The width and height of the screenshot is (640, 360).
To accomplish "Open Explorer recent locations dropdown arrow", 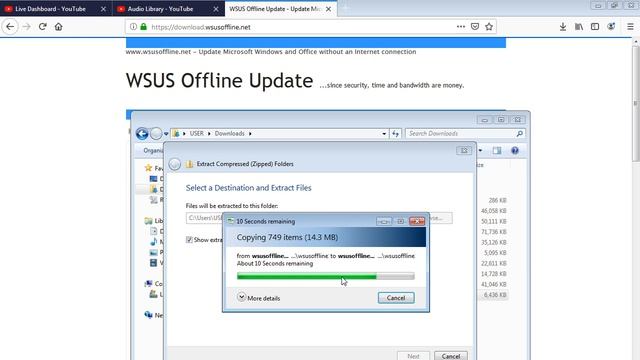I will click(166, 134).
